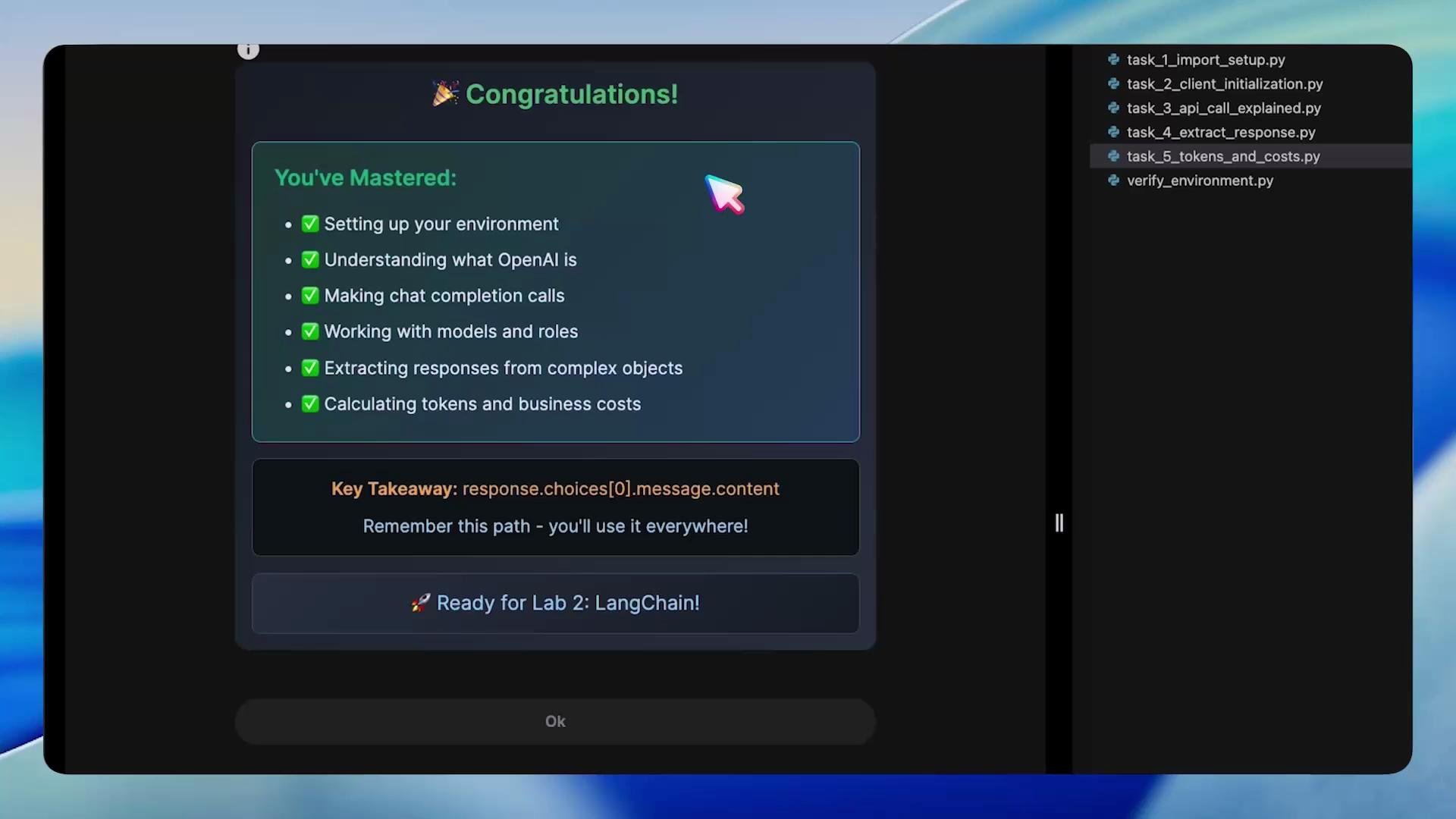The width and height of the screenshot is (1456, 819).
Task: Click Python icon next to task_4_extract_response.py
Action: 1113,132
